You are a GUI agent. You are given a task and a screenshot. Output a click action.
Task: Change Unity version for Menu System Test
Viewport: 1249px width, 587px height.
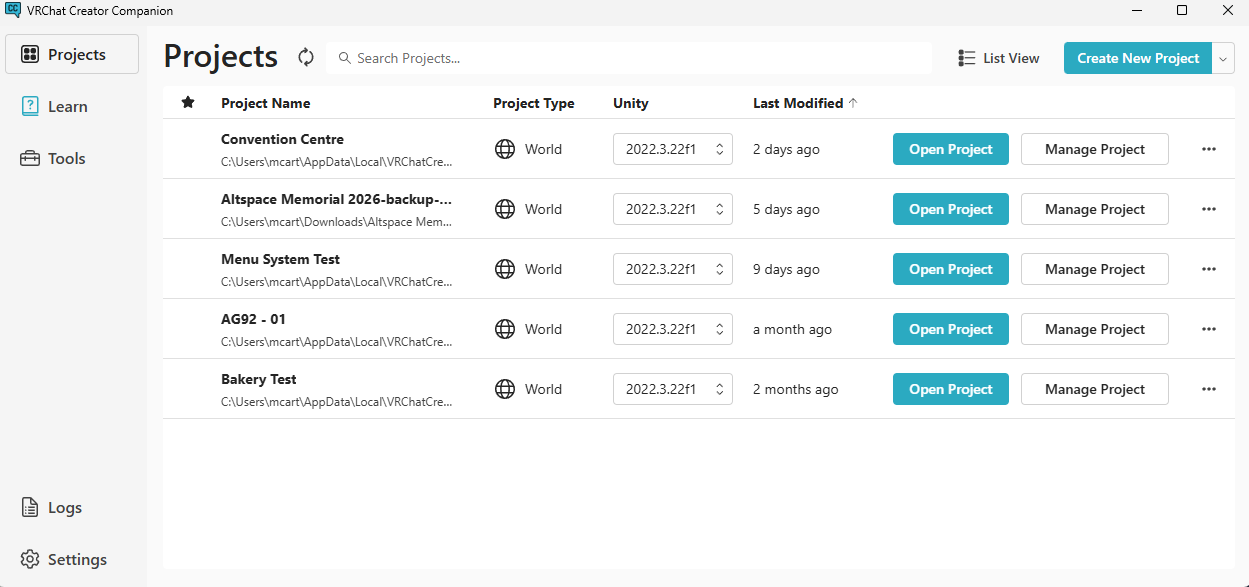(673, 269)
